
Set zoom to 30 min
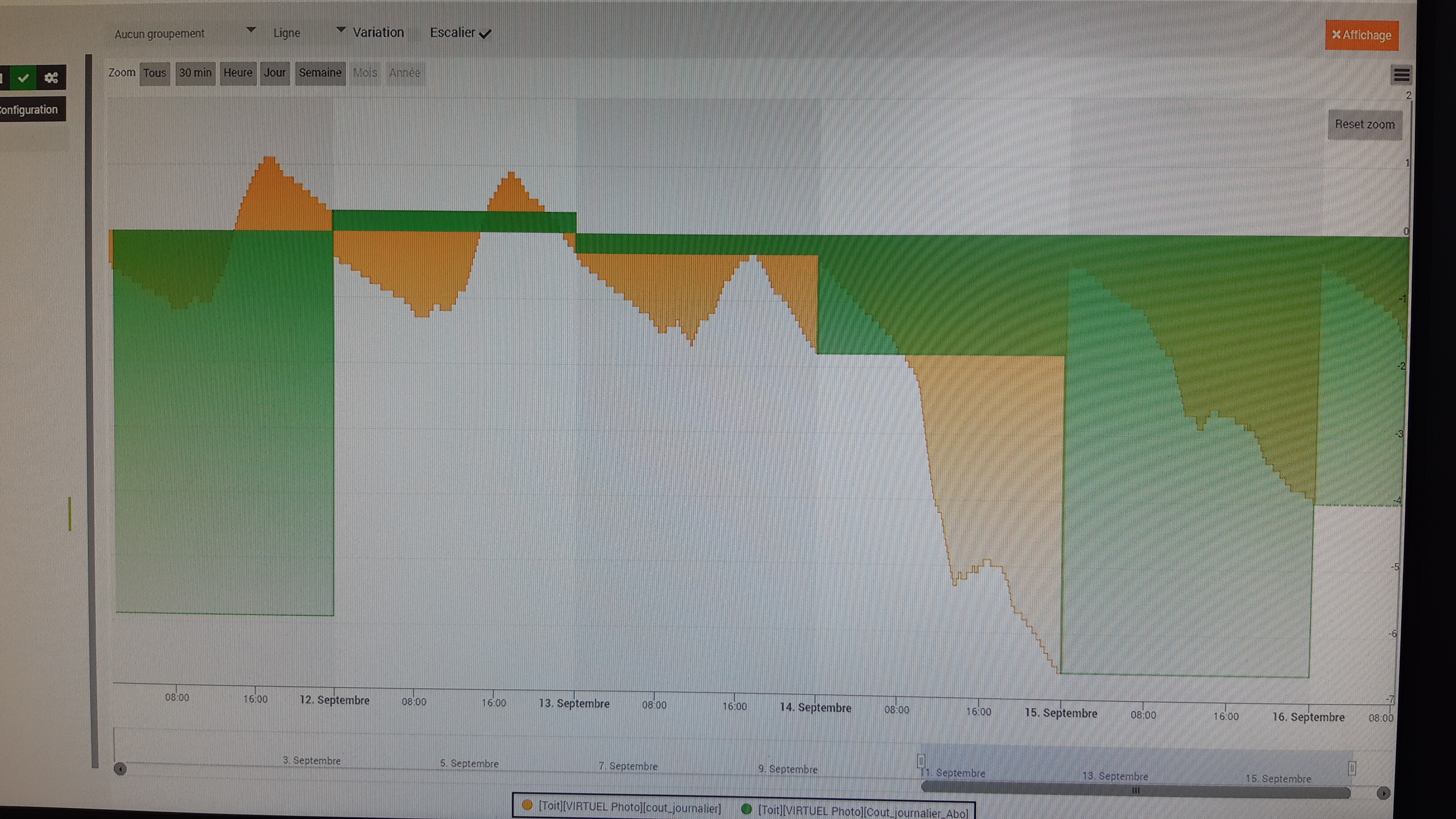pos(195,73)
